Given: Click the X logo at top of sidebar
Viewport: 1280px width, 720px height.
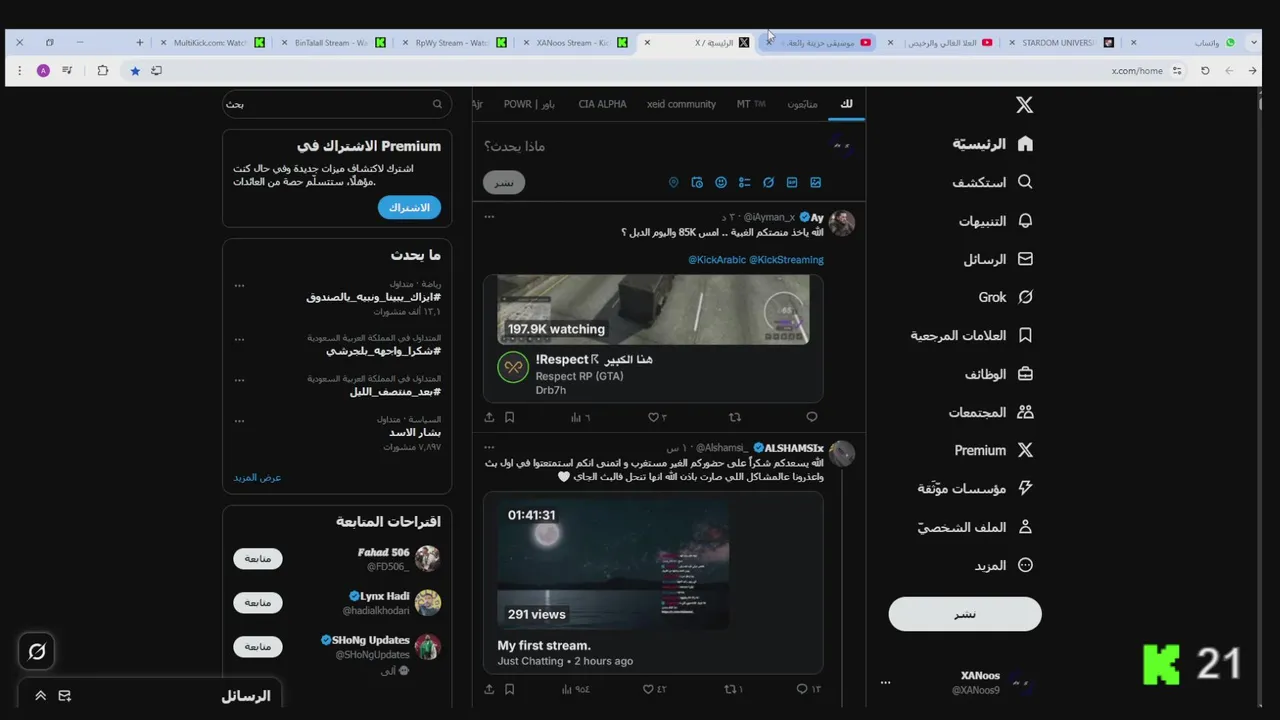Looking at the screenshot, I should tap(1024, 105).
